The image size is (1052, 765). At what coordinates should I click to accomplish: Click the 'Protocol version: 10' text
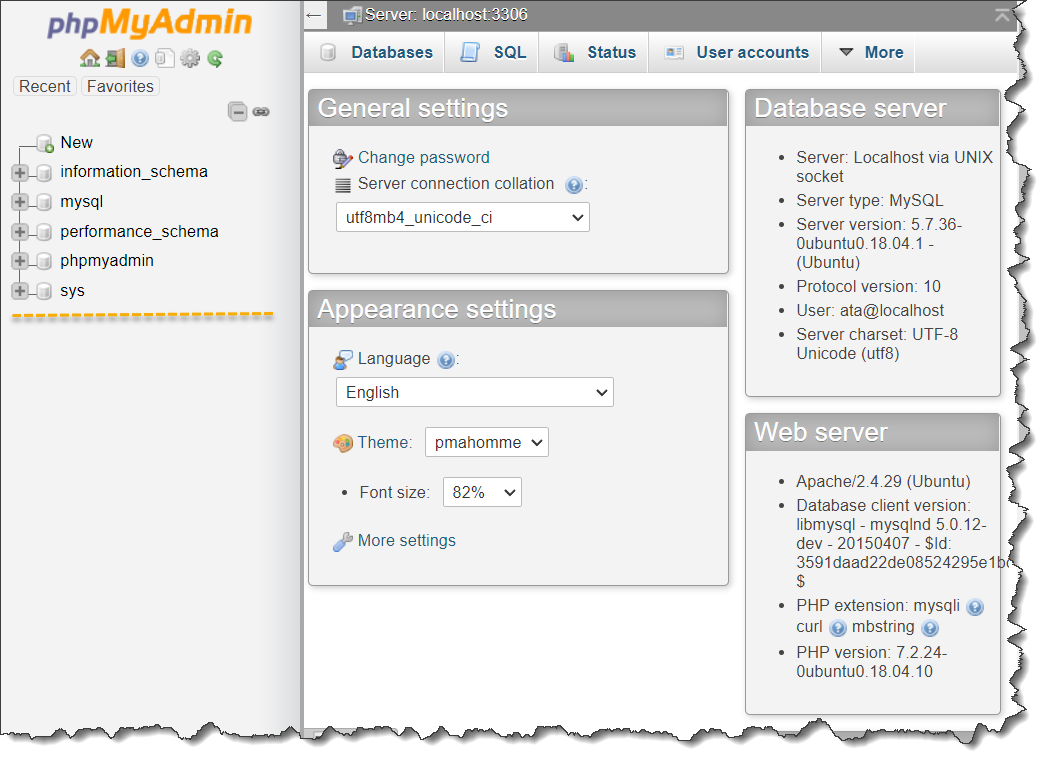868,287
